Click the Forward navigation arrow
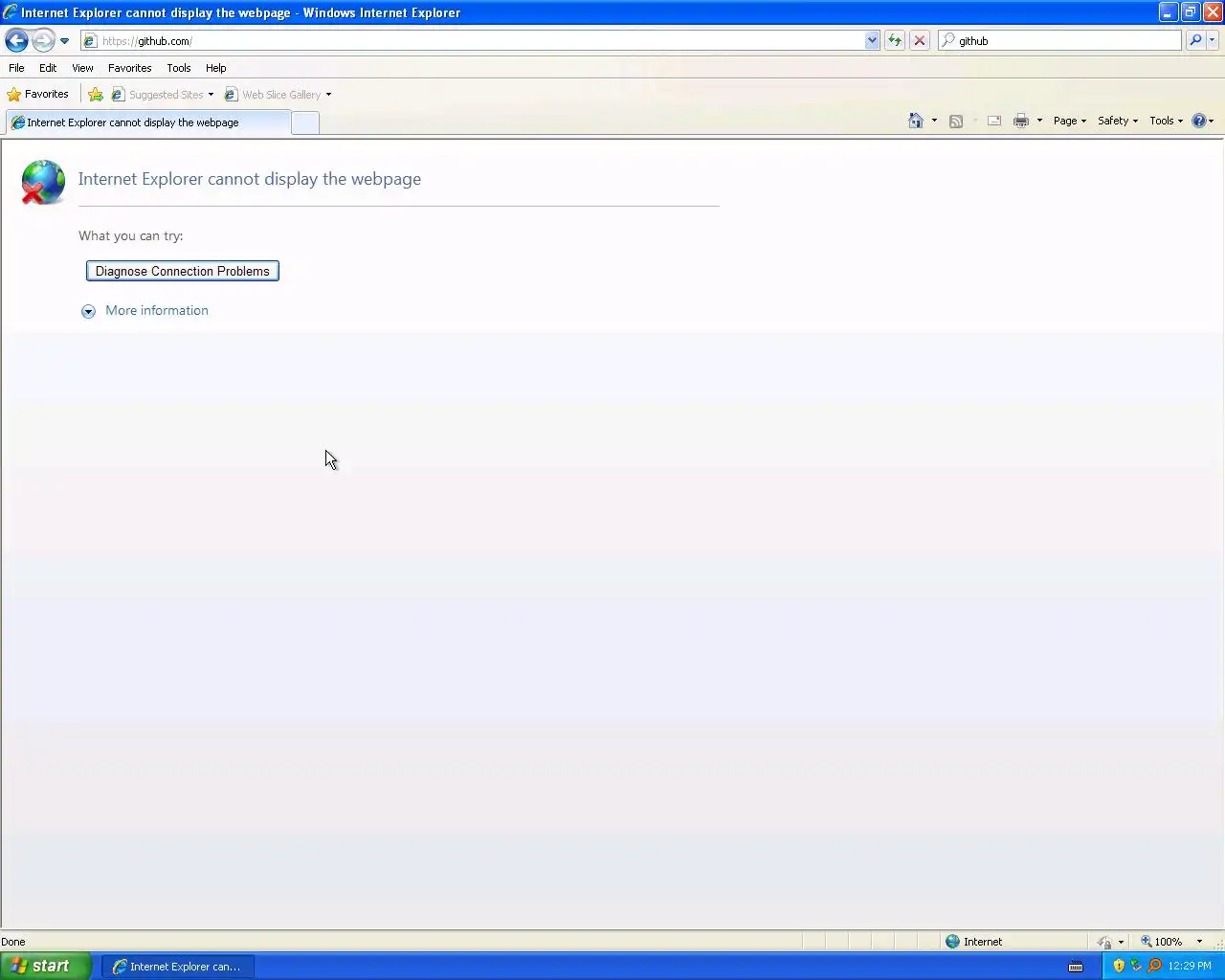The height and width of the screenshot is (980, 1225). [x=43, y=40]
